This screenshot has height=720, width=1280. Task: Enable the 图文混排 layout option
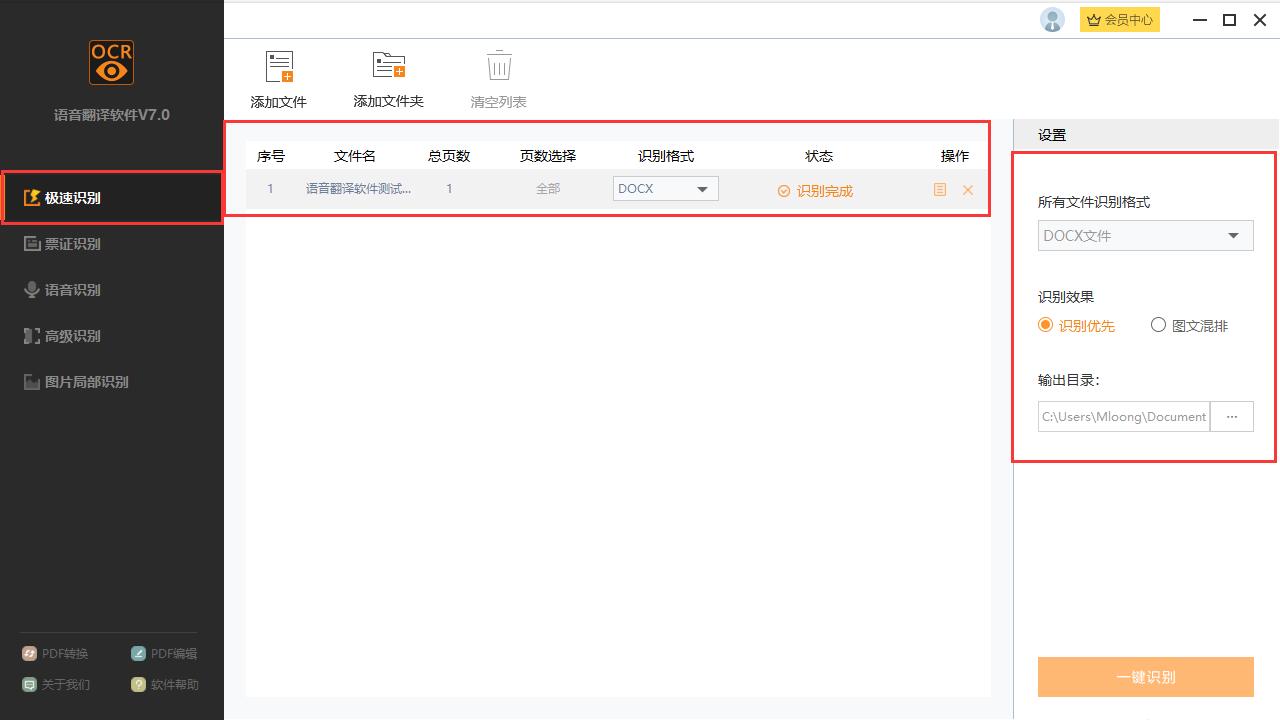[x=1158, y=325]
